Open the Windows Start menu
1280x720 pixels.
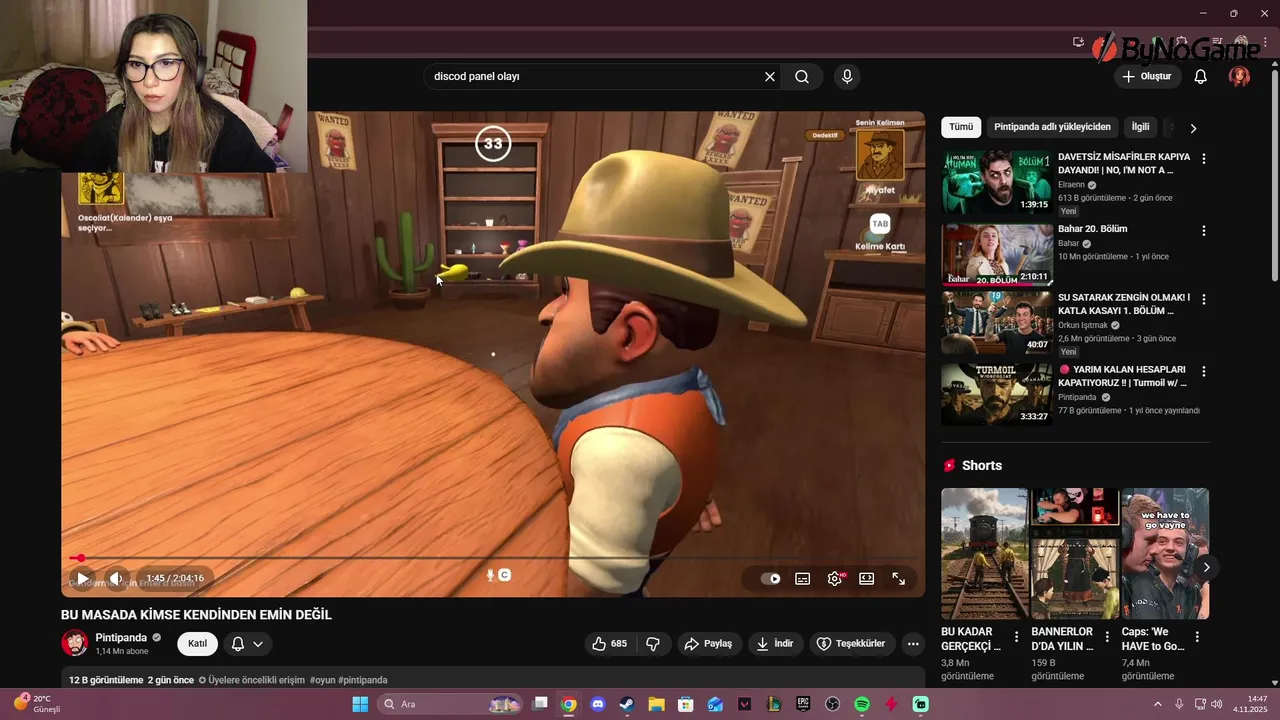pyautogui.click(x=360, y=704)
